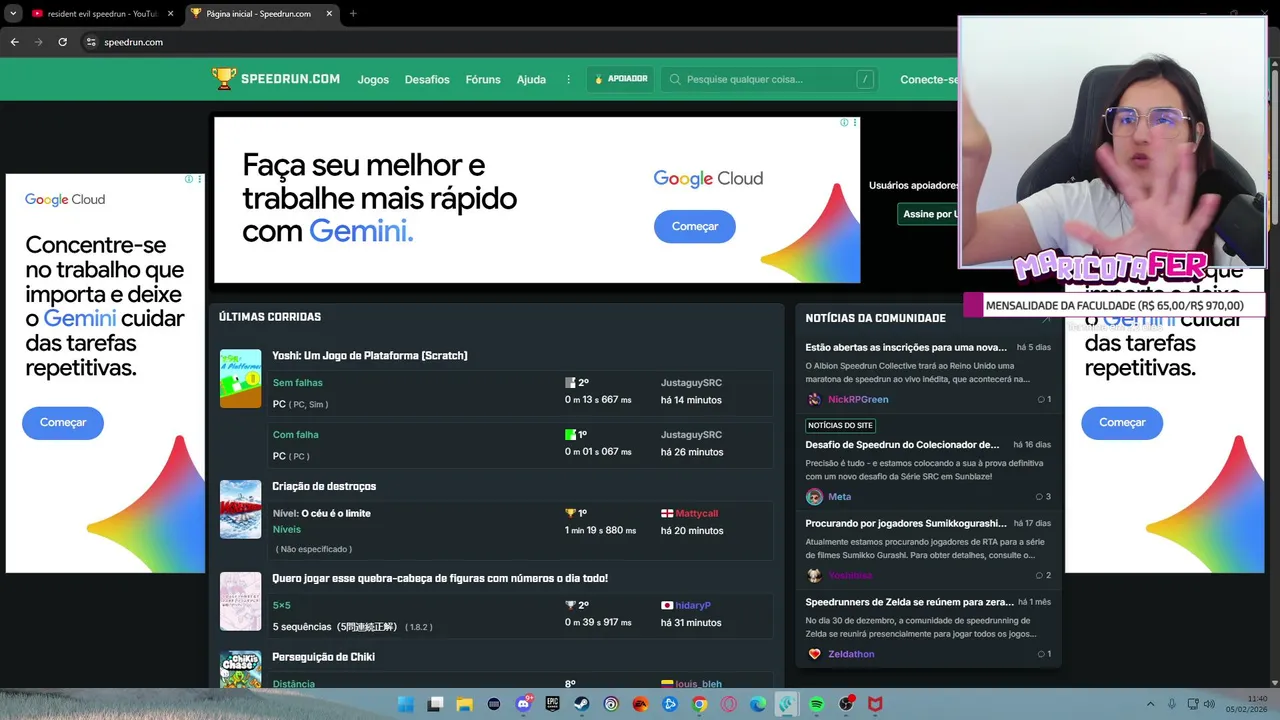Click the gold trophy 1º place icon

point(571,513)
